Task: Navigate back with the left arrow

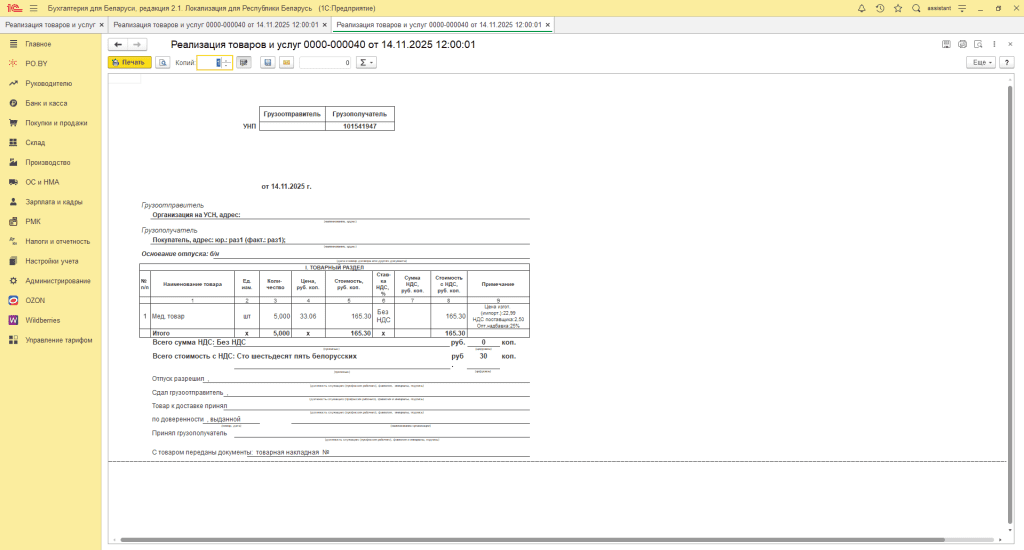Action: click(118, 44)
